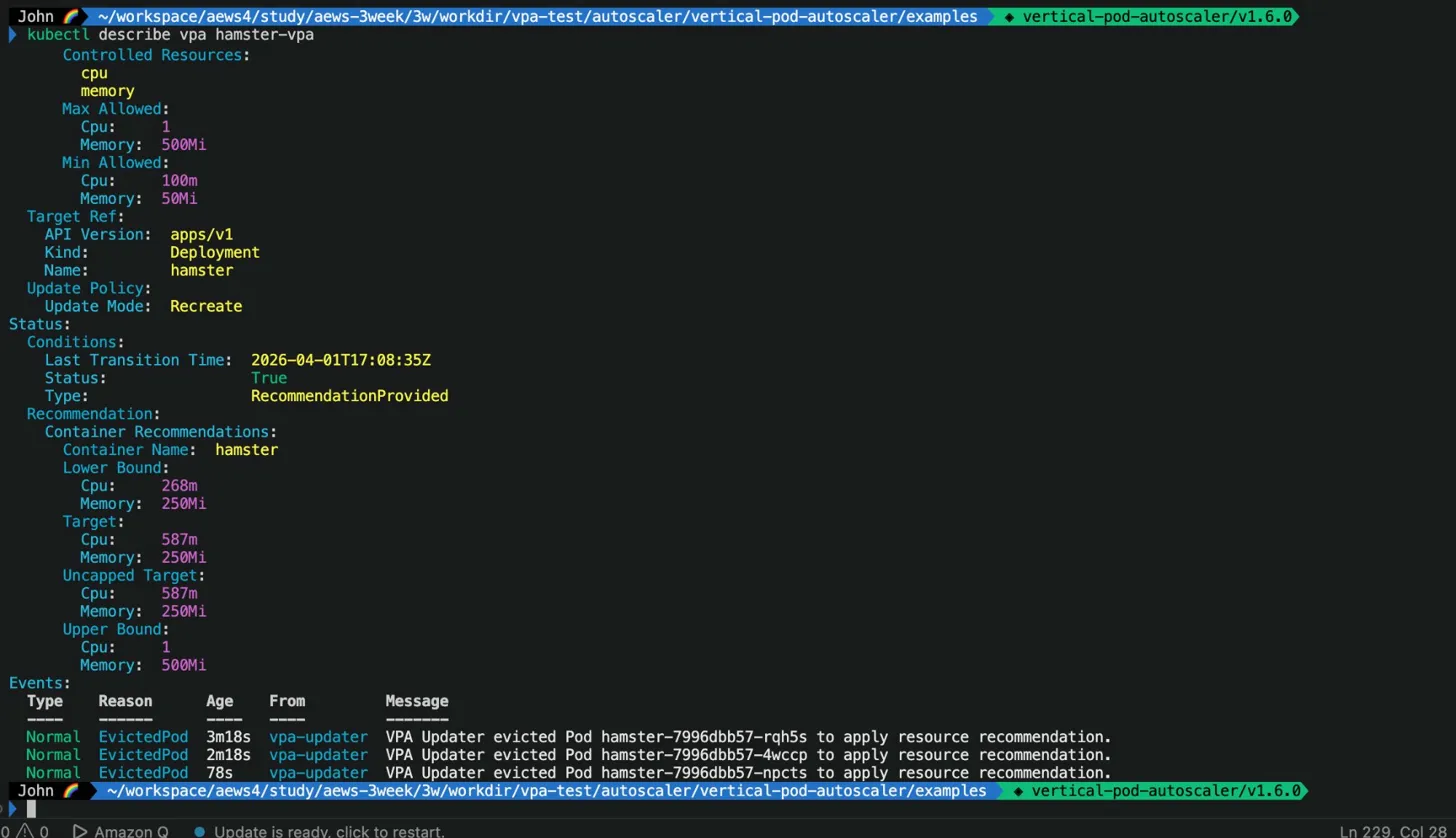Click the 'Max Allowed:' heading
The height and width of the screenshot is (838, 1456).
[x=116, y=109]
